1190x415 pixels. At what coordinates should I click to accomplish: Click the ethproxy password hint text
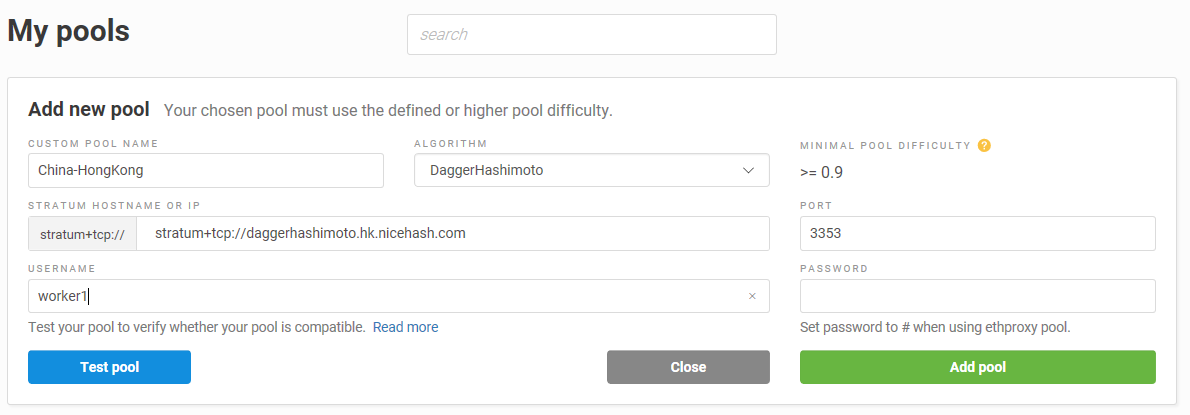point(935,327)
